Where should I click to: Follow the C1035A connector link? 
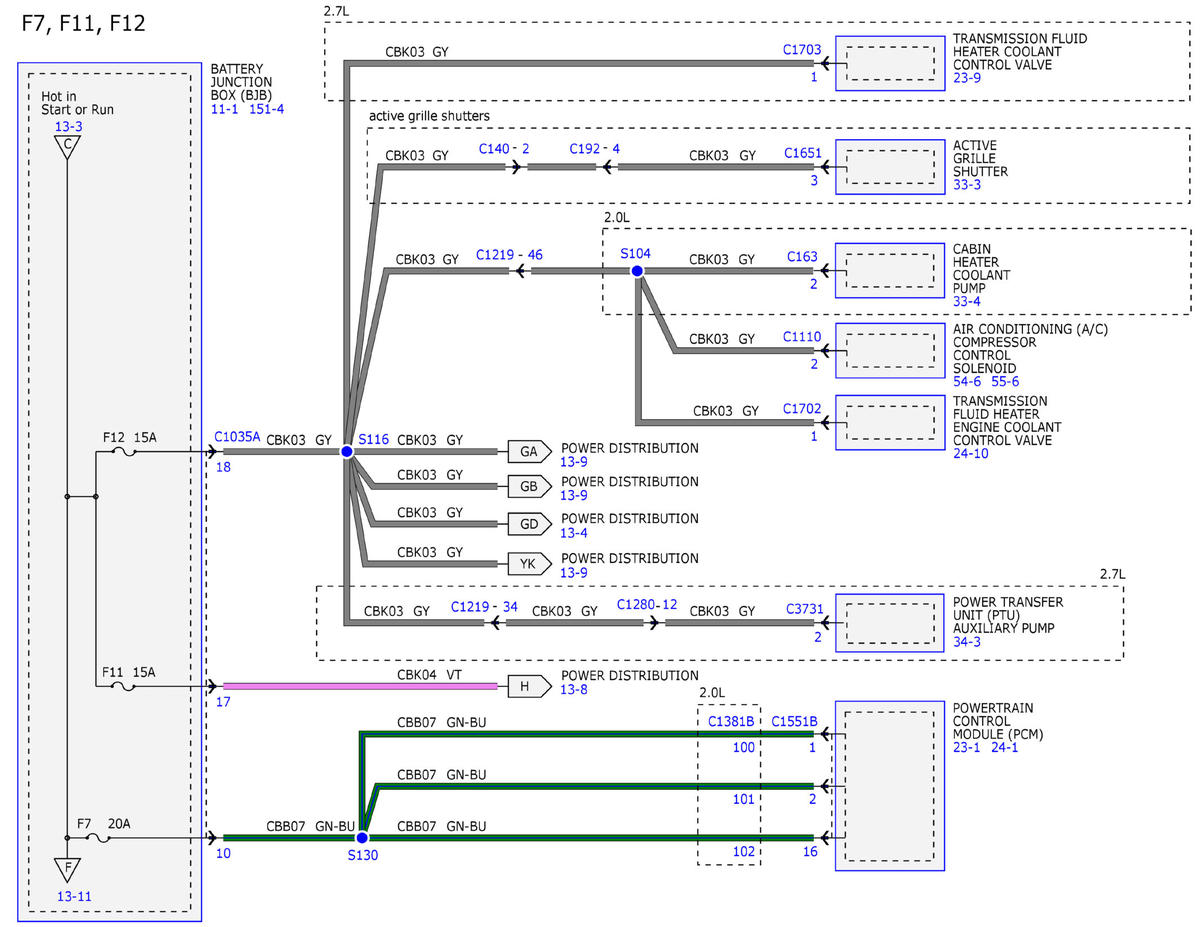(237, 437)
